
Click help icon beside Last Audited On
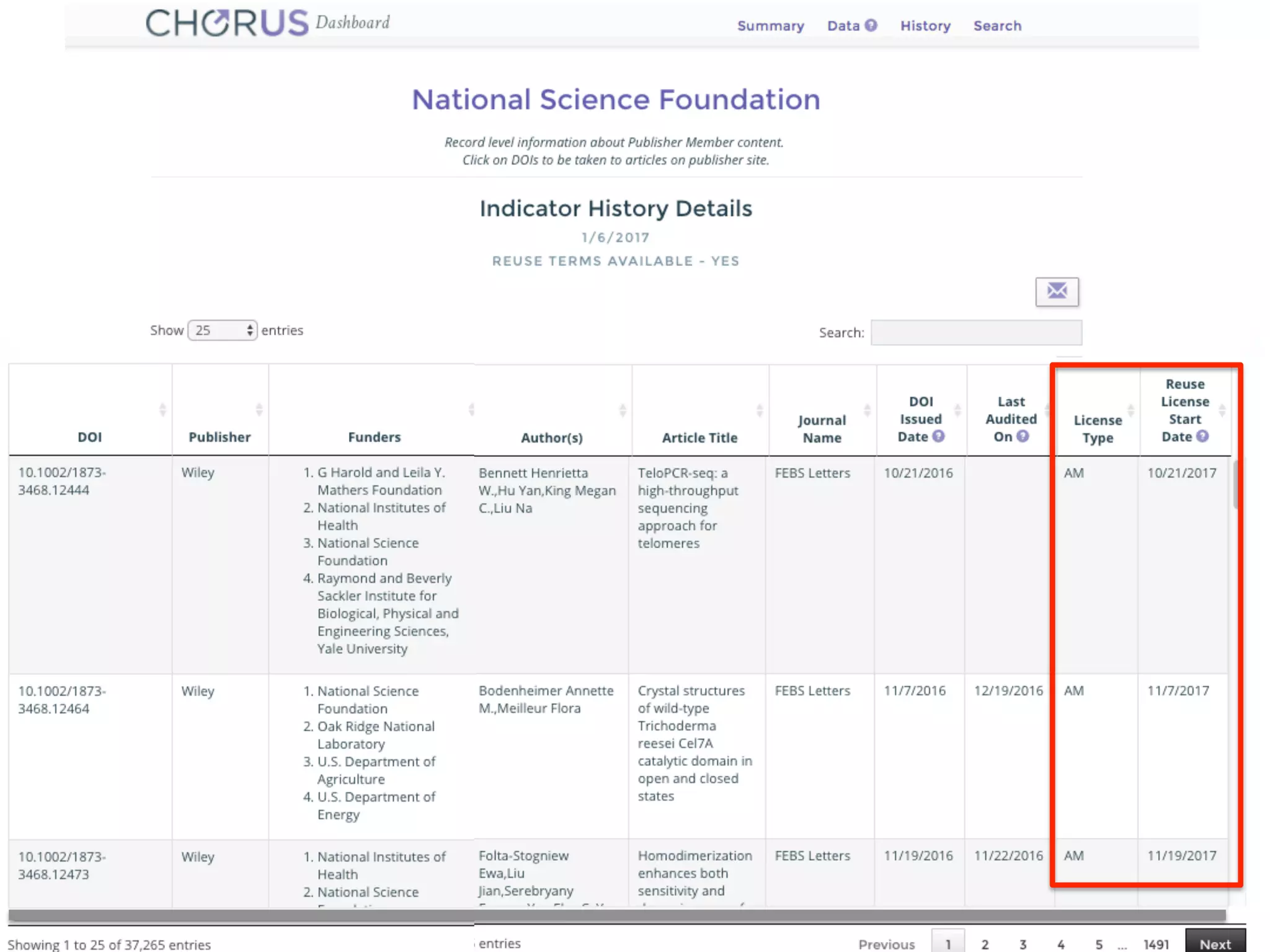(1023, 436)
